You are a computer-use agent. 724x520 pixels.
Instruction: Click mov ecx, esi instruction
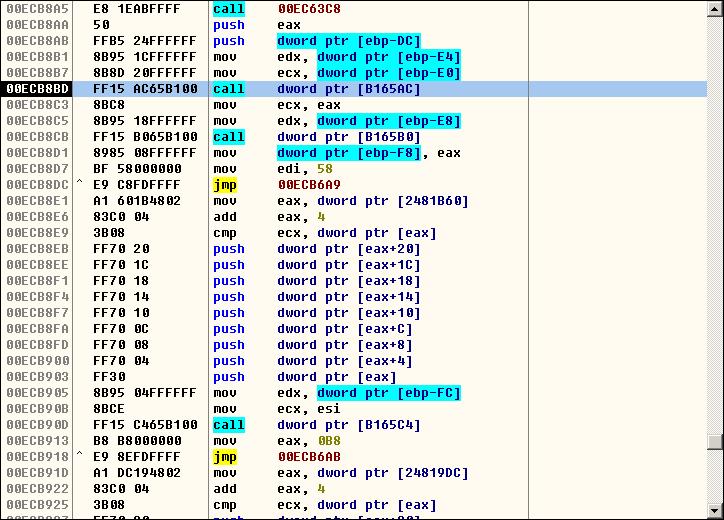click(277, 409)
